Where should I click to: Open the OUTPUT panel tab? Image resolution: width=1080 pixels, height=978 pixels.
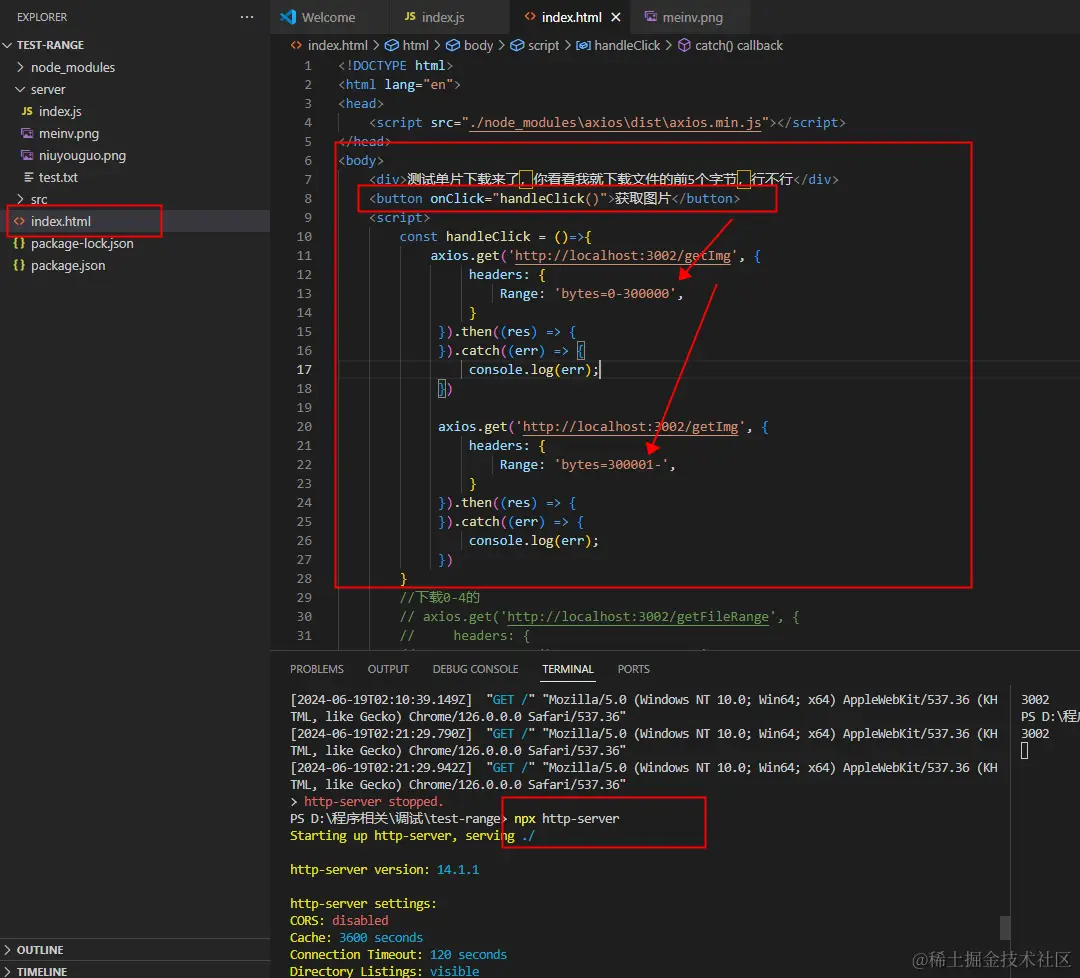(388, 669)
